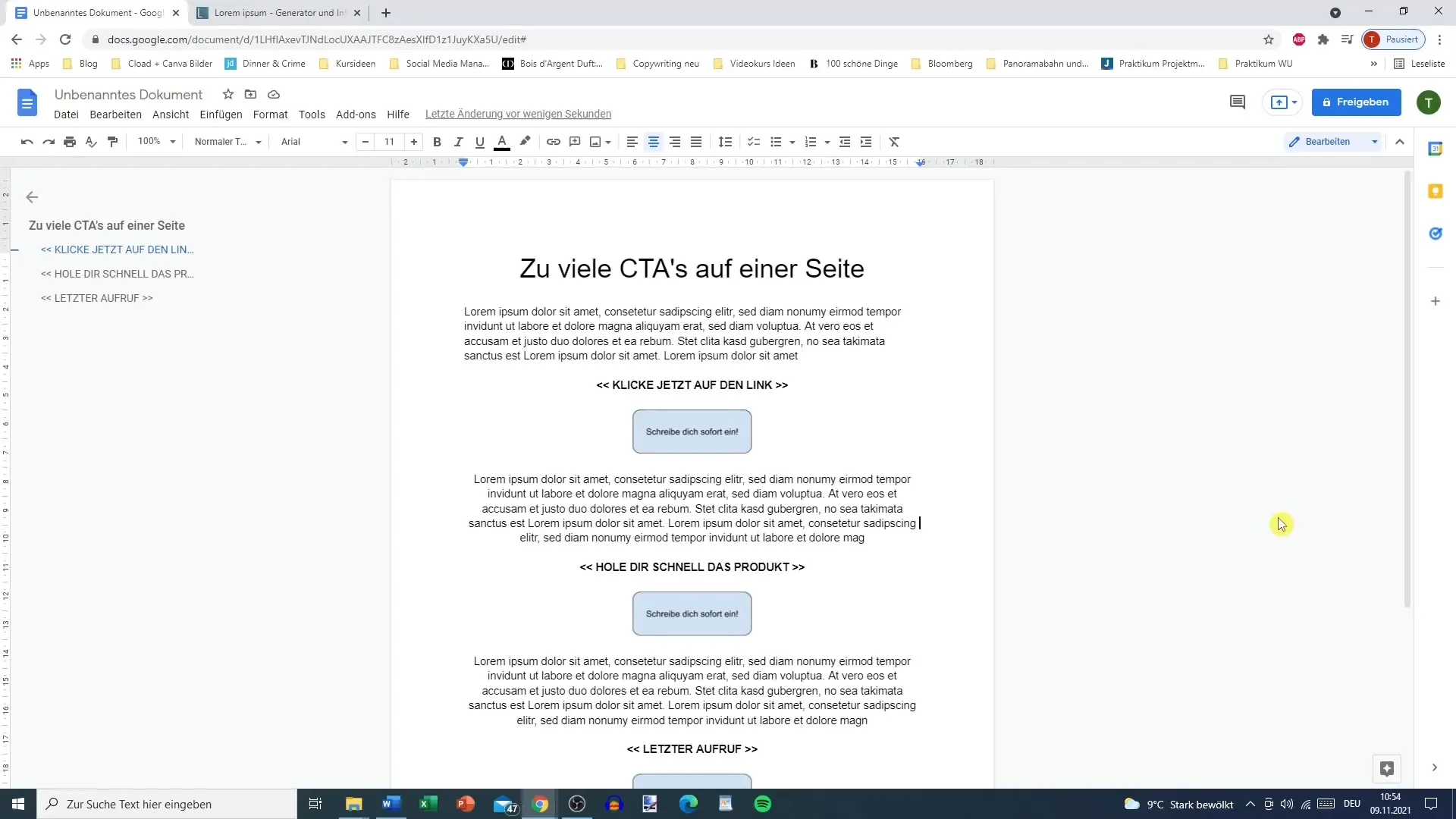
Task: Print the document via printer icon
Action: click(70, 142)
